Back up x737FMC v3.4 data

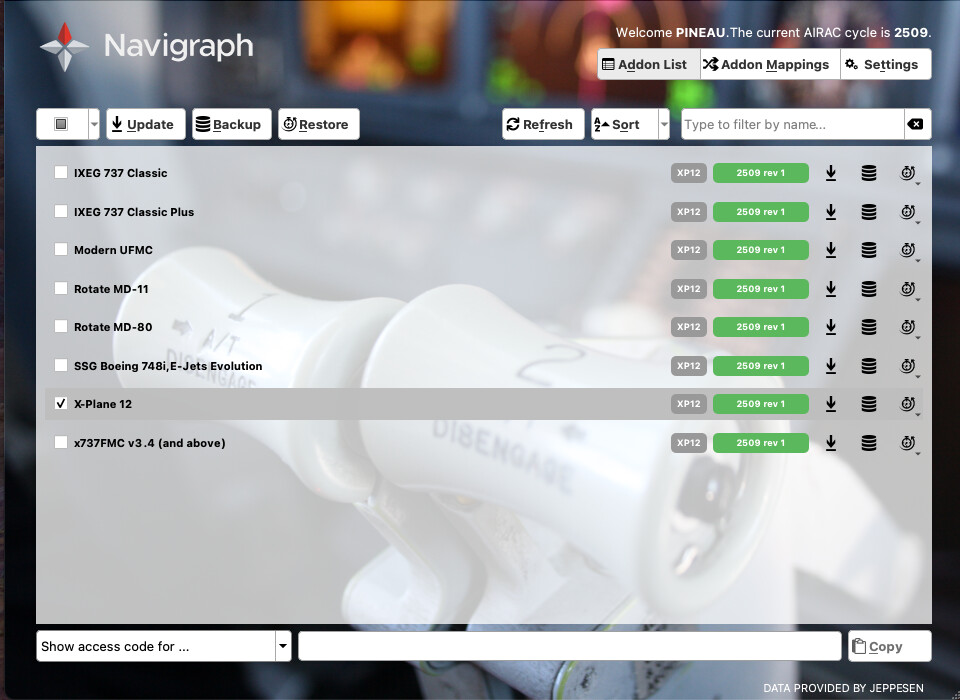869,443
